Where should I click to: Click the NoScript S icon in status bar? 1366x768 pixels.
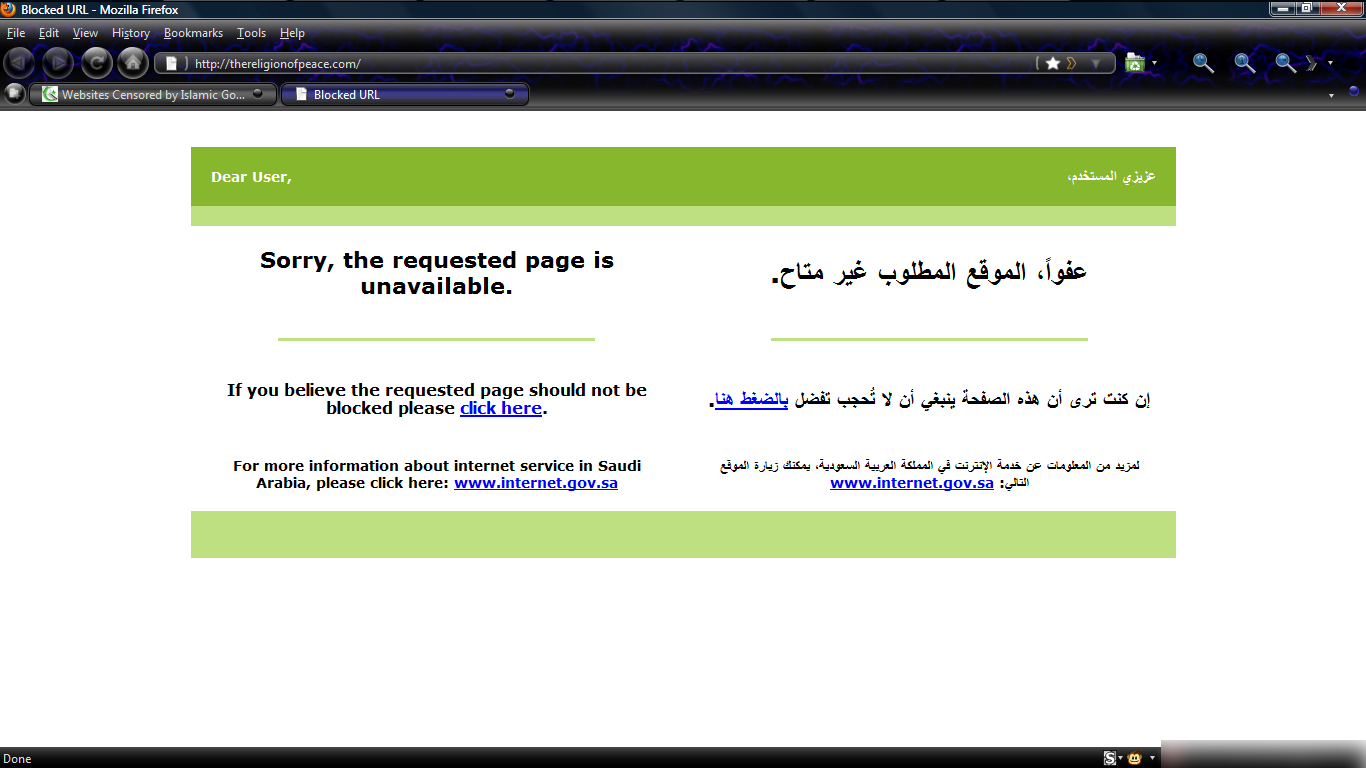[x=1110, y=759]
